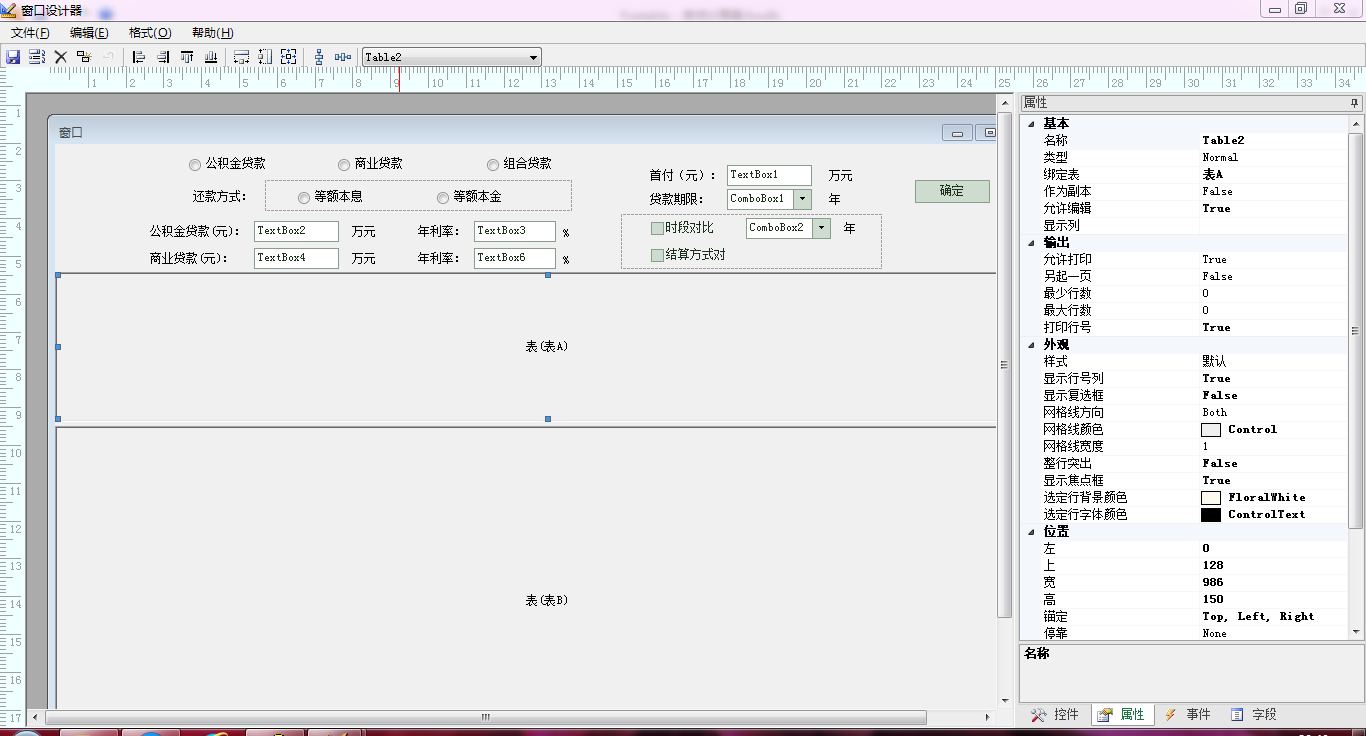Image resolution: width=1366 pixels, height=736 pixels.
Task: Click the Align Top edges toolbar icon
Action: coord(187,57)
